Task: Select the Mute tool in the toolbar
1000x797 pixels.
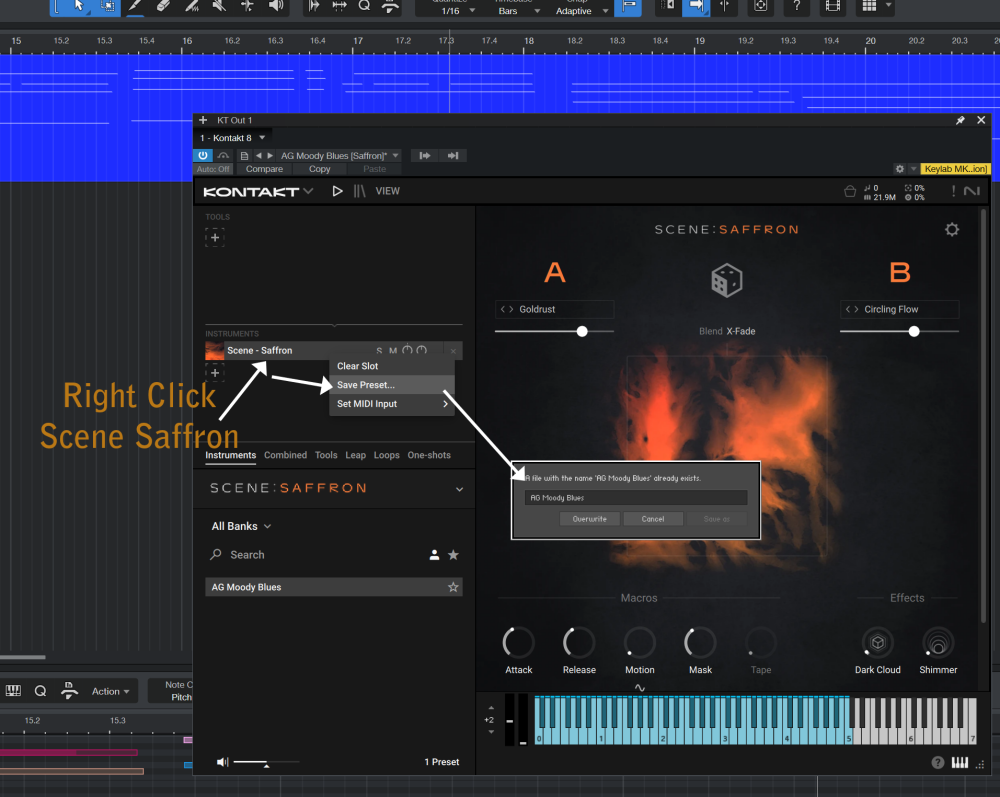Action: point(219,6)
